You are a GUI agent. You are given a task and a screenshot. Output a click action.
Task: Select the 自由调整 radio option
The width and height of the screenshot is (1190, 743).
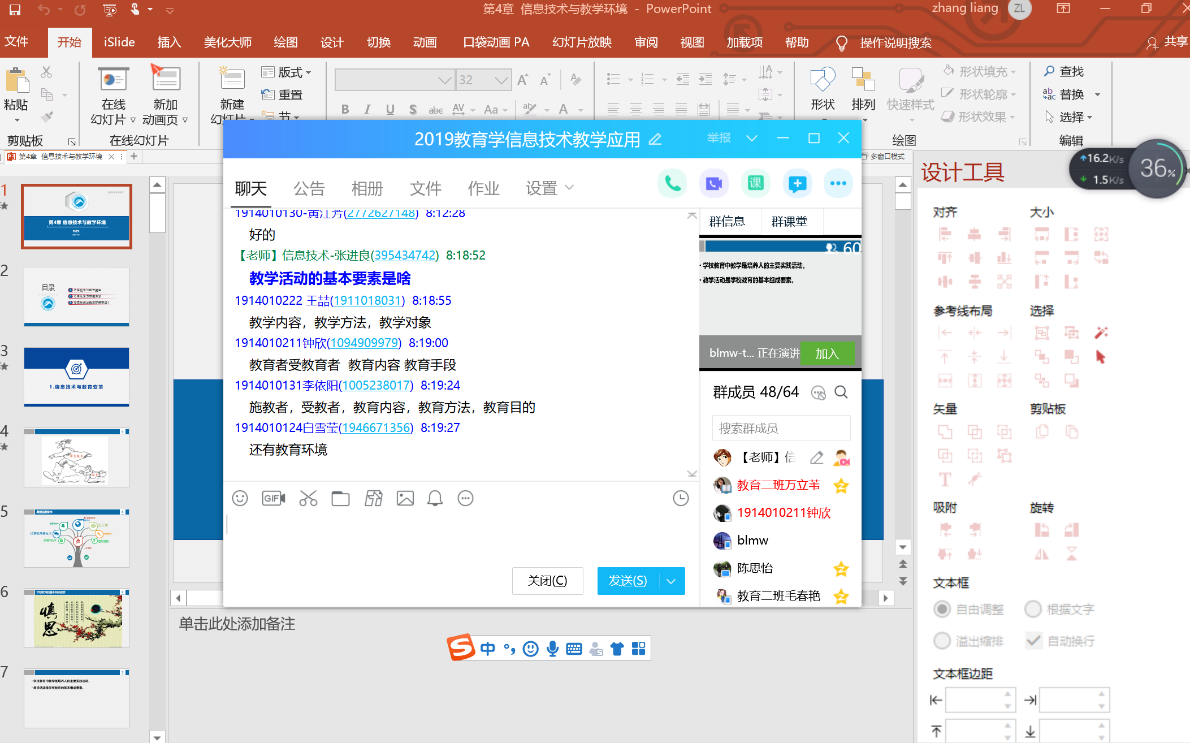point(942,609)
